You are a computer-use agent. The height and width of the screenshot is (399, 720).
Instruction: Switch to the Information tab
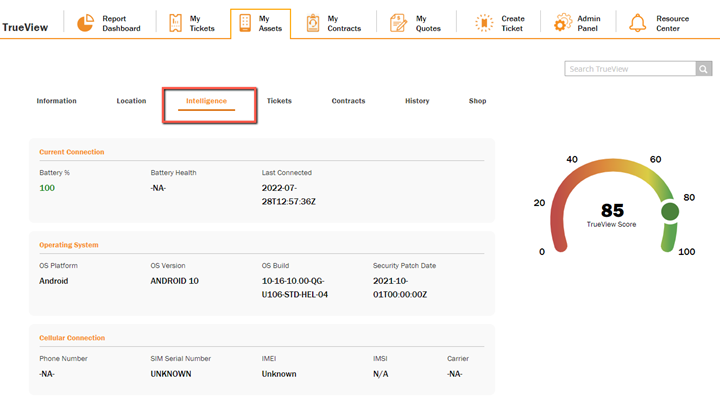[x=56, y=101]
